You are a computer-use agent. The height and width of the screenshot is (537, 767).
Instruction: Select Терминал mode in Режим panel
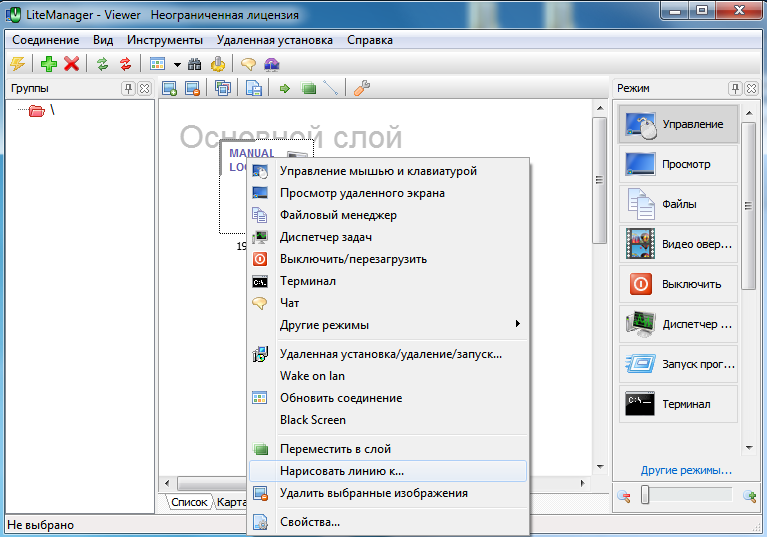coord(678,404)
